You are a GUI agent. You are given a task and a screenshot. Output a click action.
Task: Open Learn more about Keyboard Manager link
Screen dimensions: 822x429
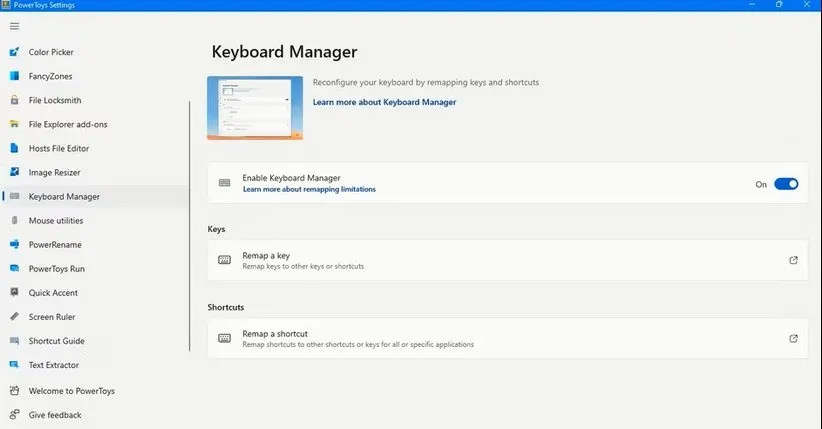coord(384,102)
